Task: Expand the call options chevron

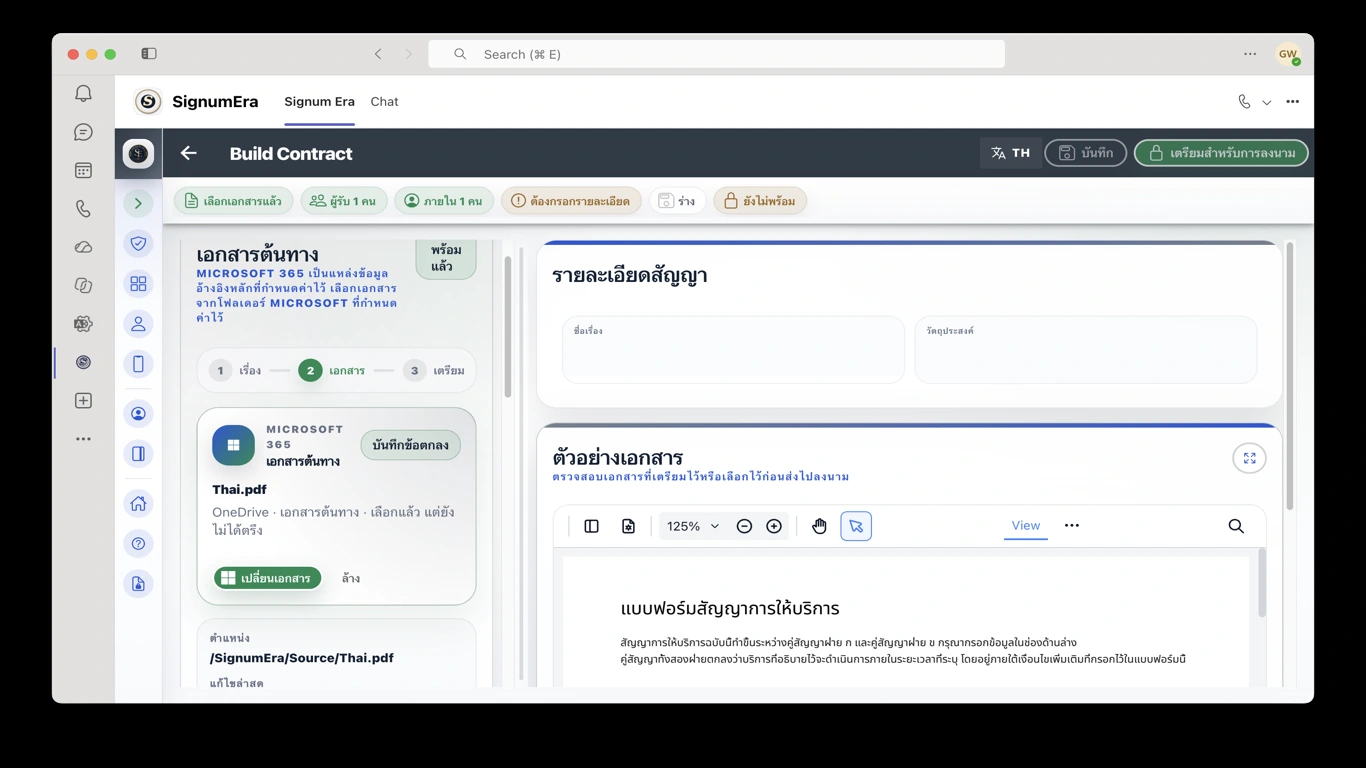Action: 1267,102
